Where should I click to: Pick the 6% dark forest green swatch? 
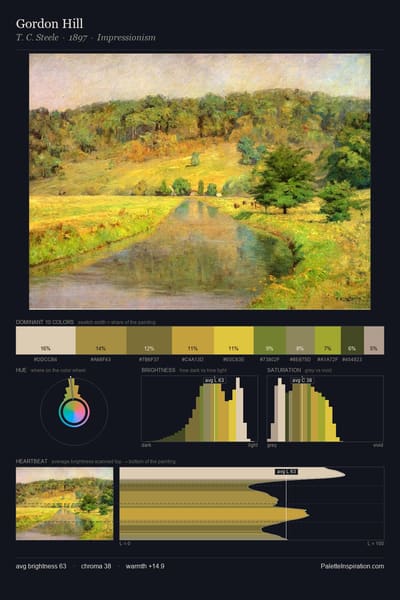point(352,340)
